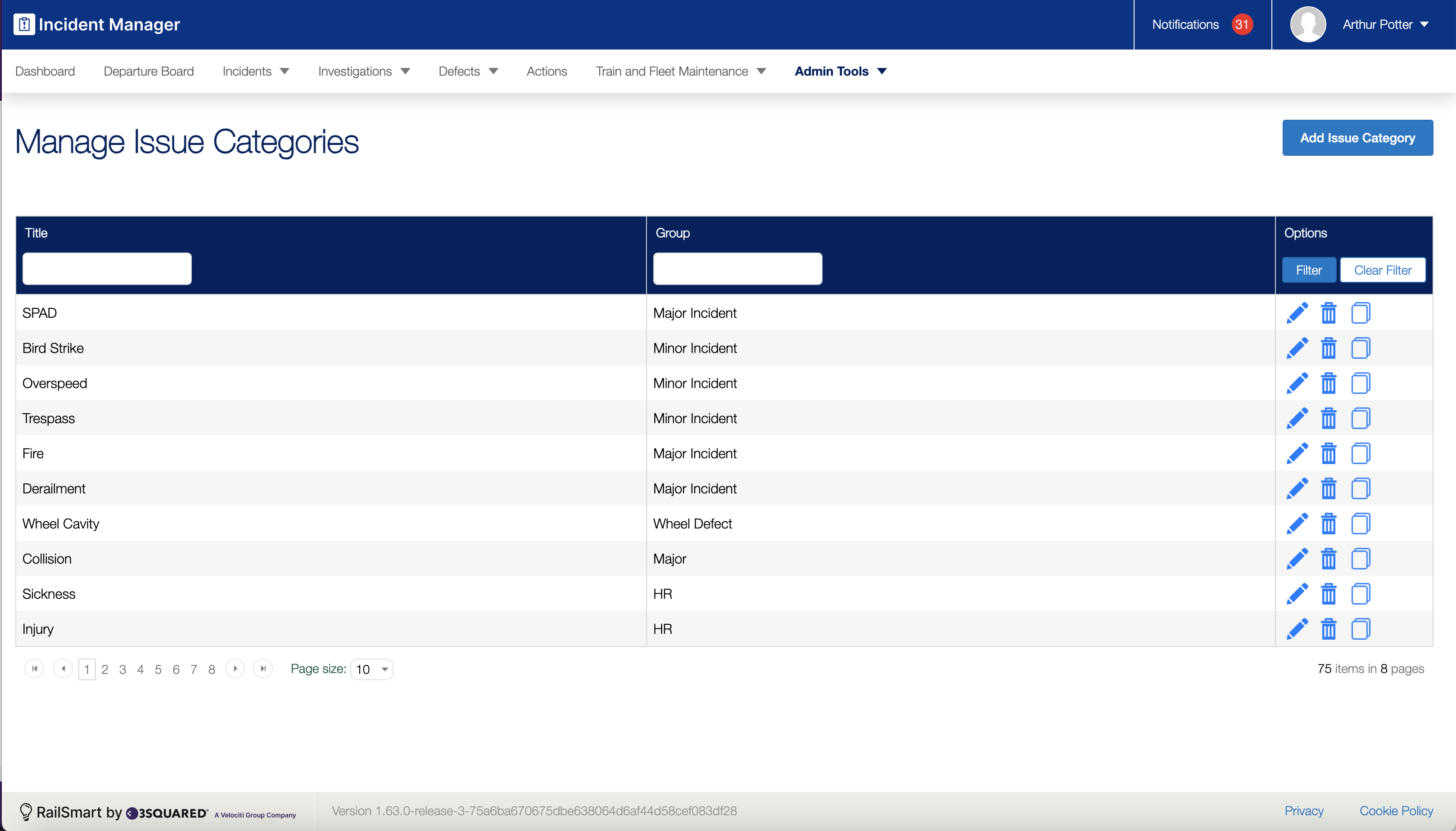Copy the Wheel Cavity category
The width and height of the screenshot is (1456, 831).
(1360, 524)
